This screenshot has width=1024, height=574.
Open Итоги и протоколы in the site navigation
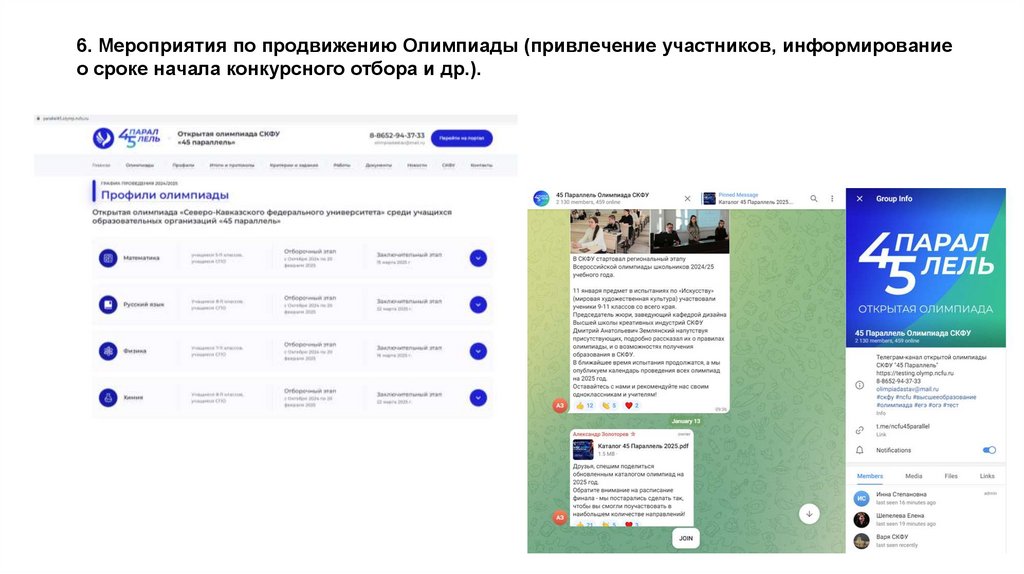point(232,165)
